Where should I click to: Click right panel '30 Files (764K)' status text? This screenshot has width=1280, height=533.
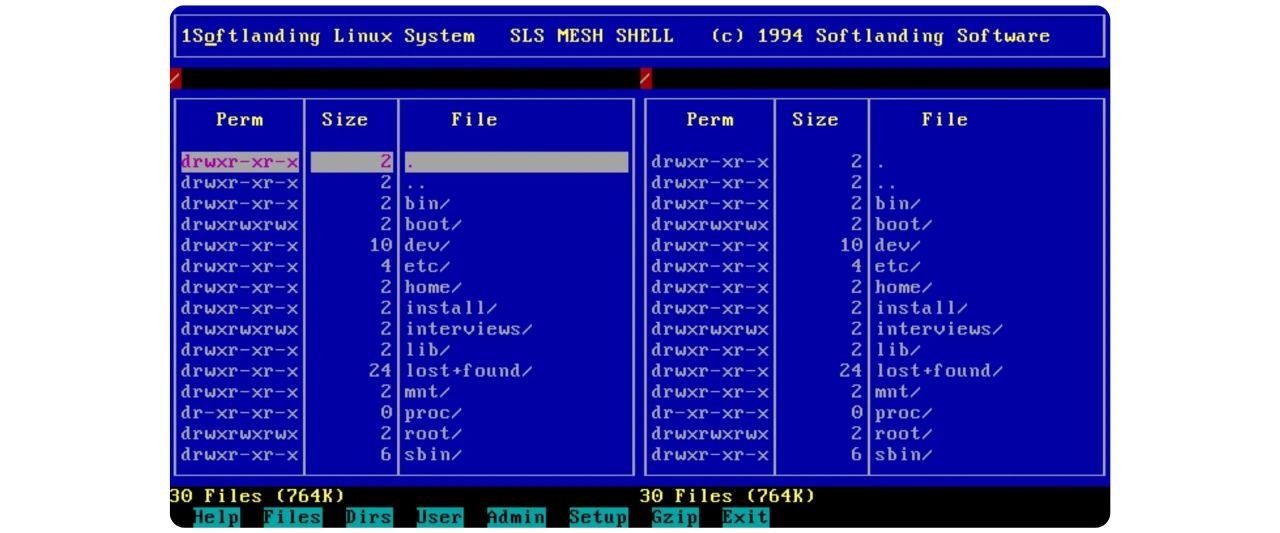click(x=728, y=496)
